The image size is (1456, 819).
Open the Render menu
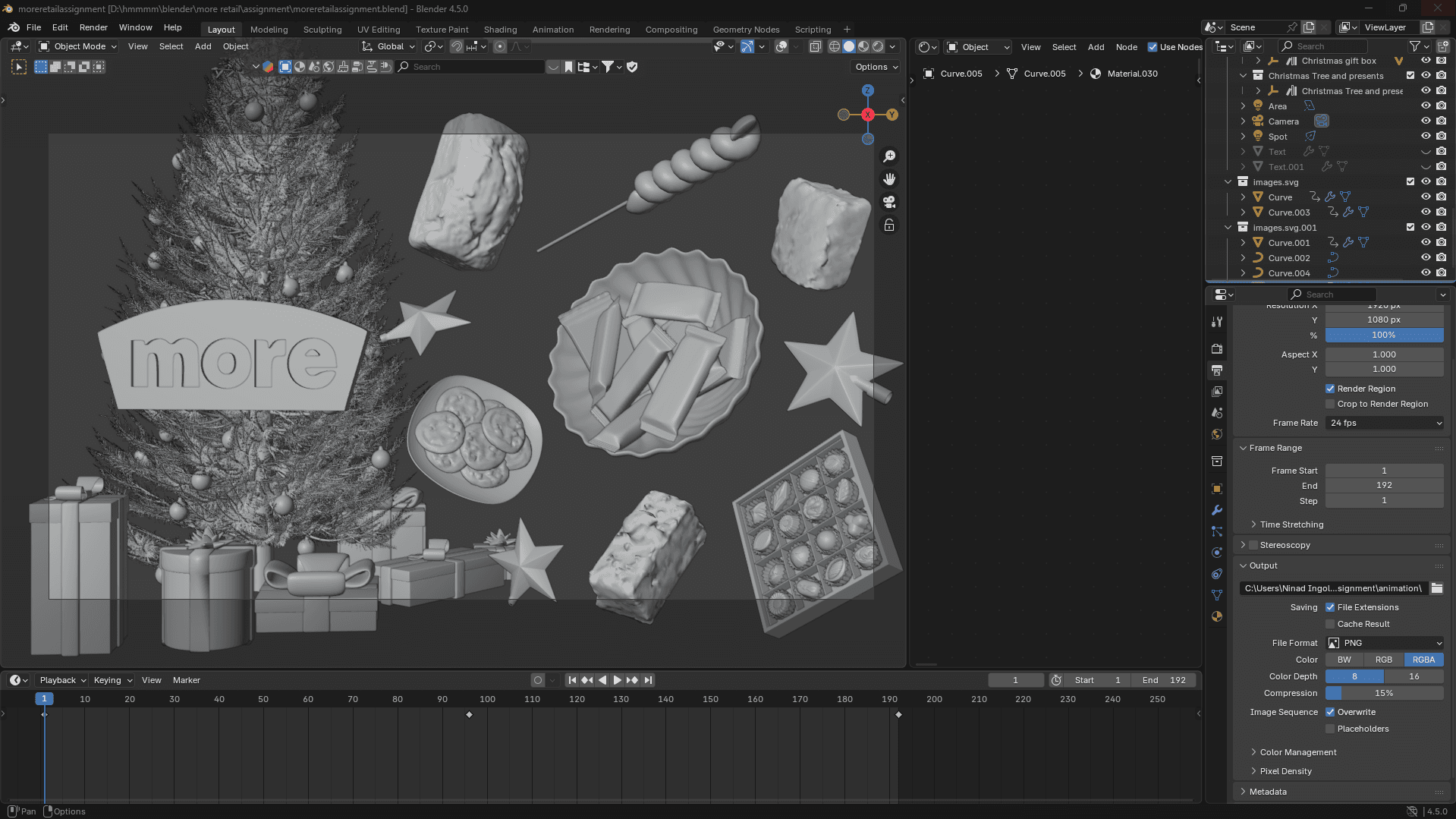pos(93,27)
